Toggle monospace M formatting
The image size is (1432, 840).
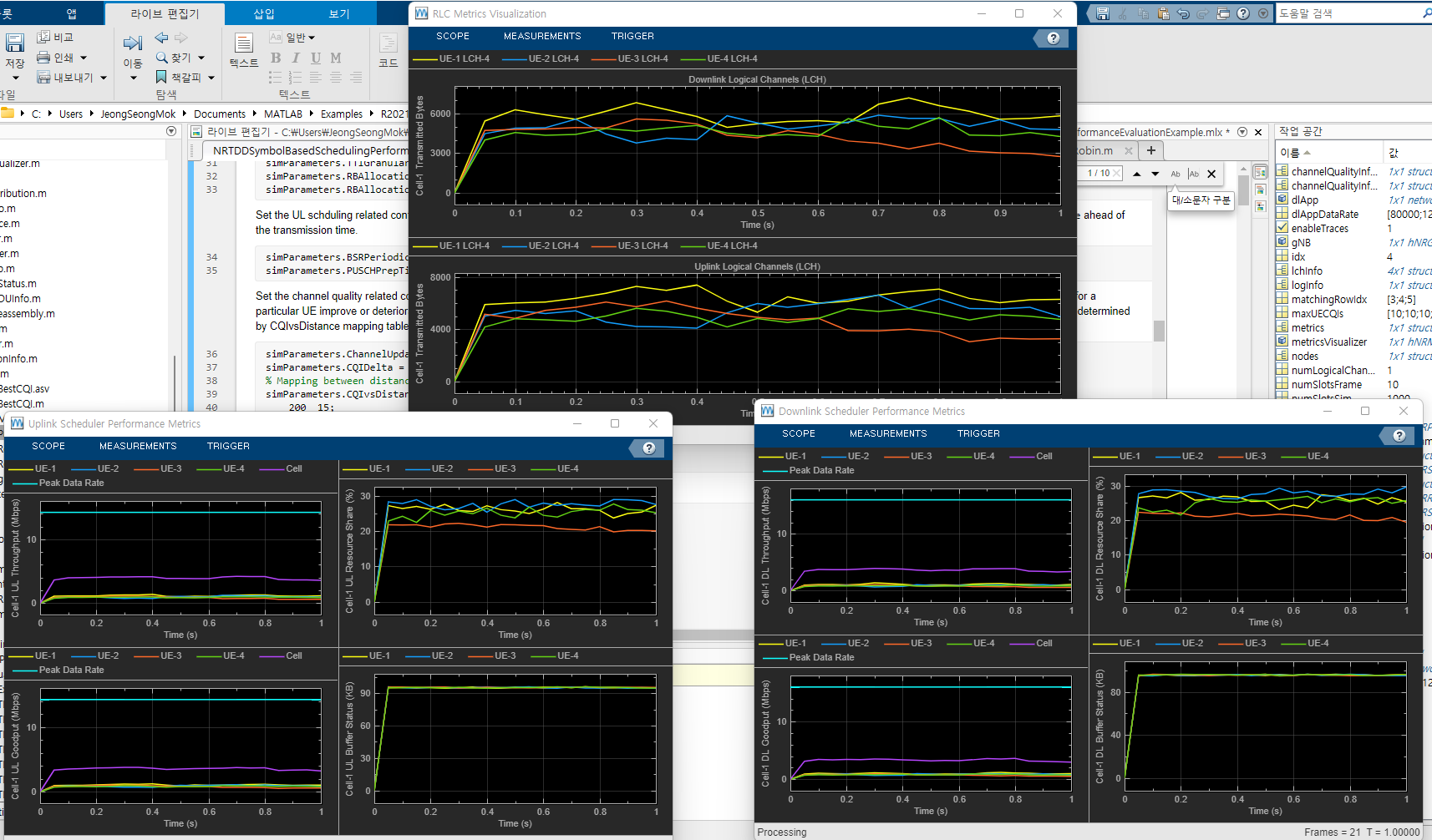point(336,58)
